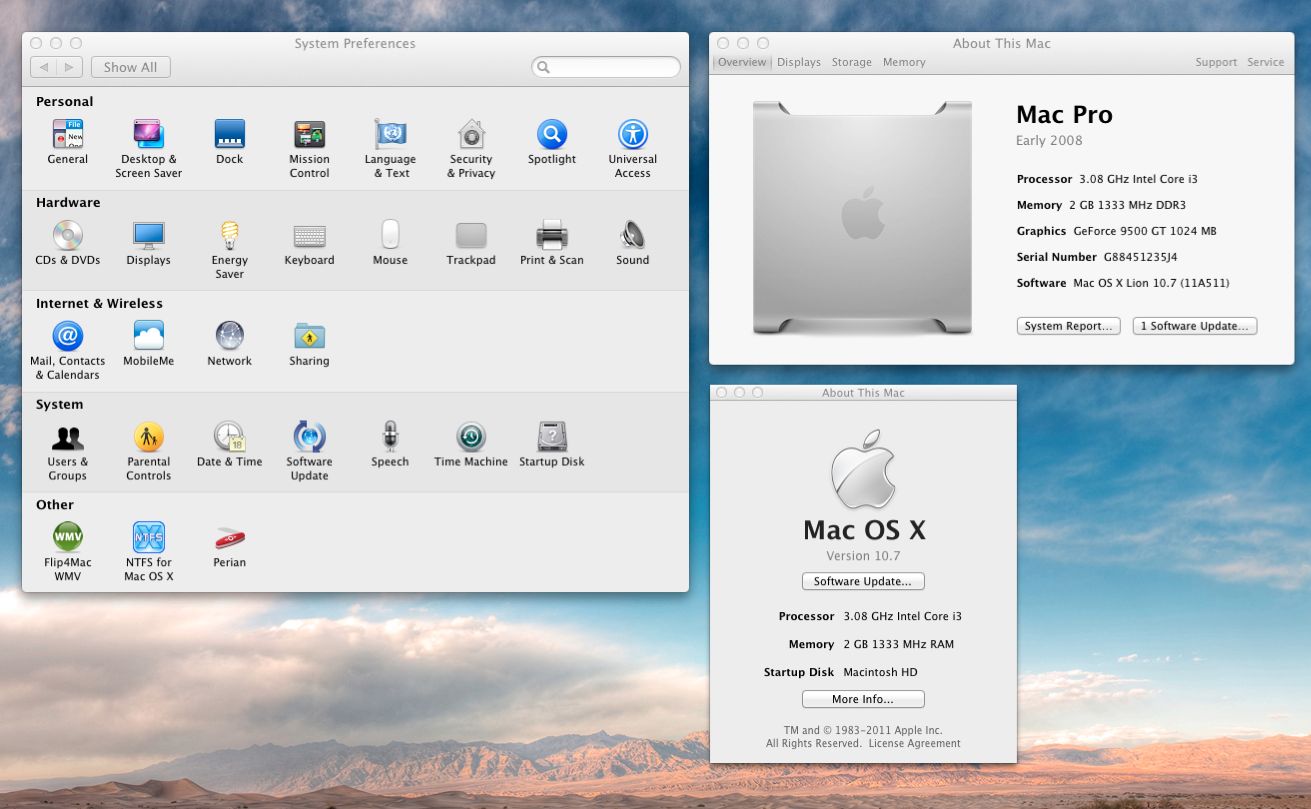The image size is (1311, 809).
Task: Go back in System Preferences history
Action: pos(43,67)
